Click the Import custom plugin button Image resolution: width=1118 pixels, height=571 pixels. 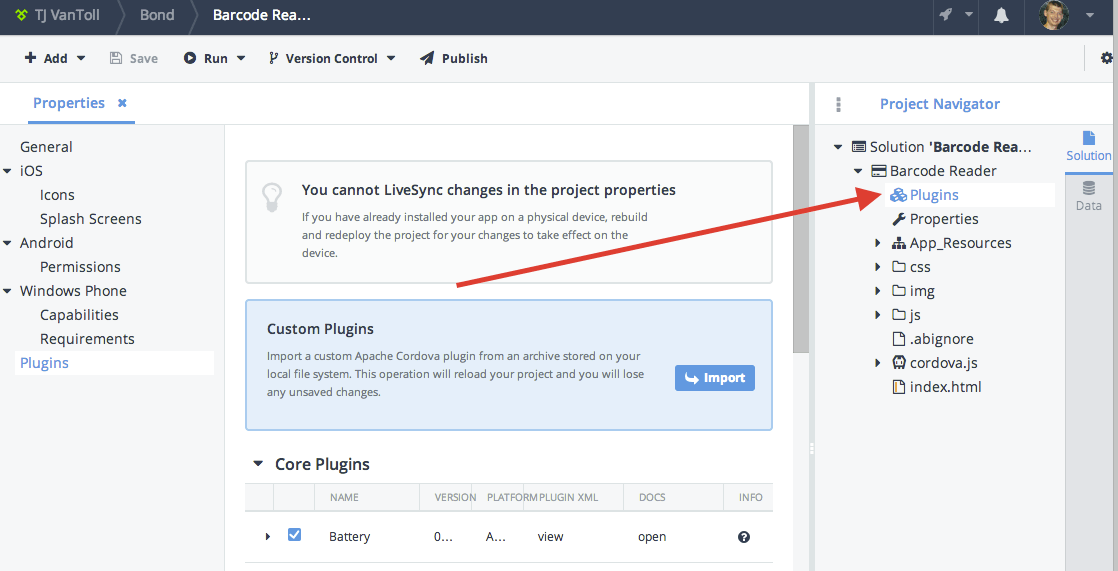[x=714, y=378]
